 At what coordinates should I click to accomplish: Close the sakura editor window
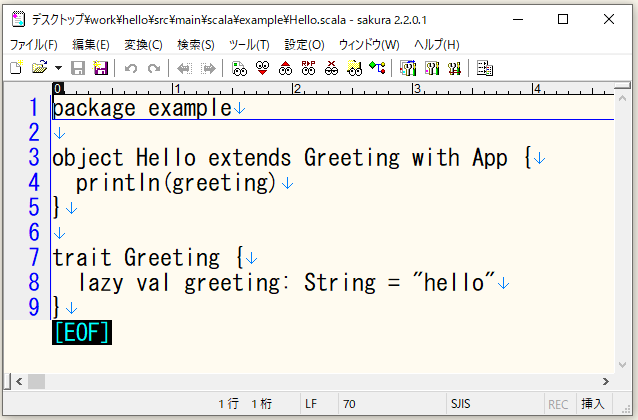point(609,19)
